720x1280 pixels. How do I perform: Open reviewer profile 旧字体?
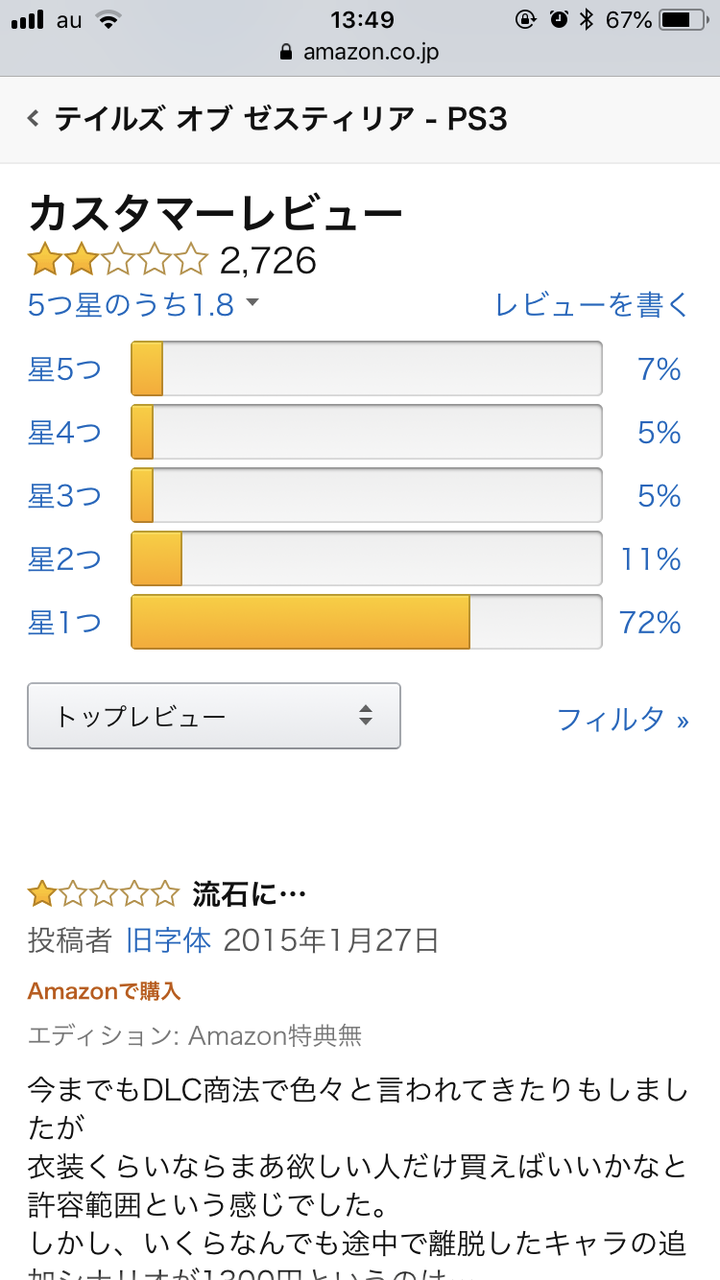pos(168,941)
